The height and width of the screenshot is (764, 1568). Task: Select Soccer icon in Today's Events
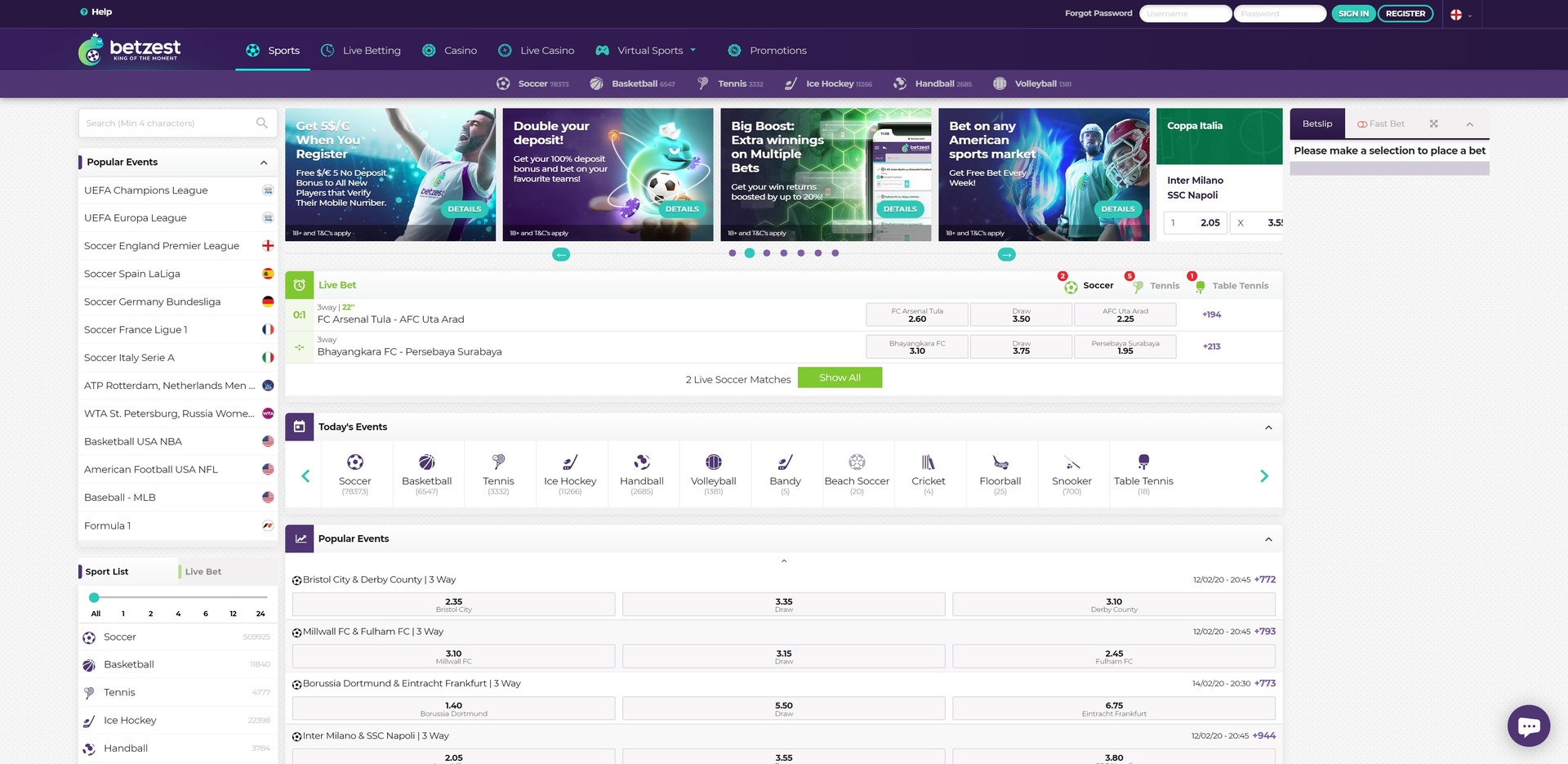click(x=355, y=462)
